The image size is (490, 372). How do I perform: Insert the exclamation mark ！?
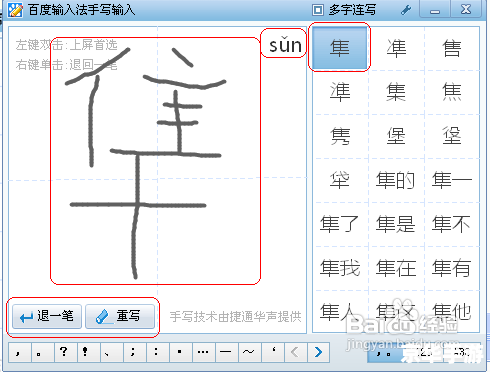pos(89,352)
